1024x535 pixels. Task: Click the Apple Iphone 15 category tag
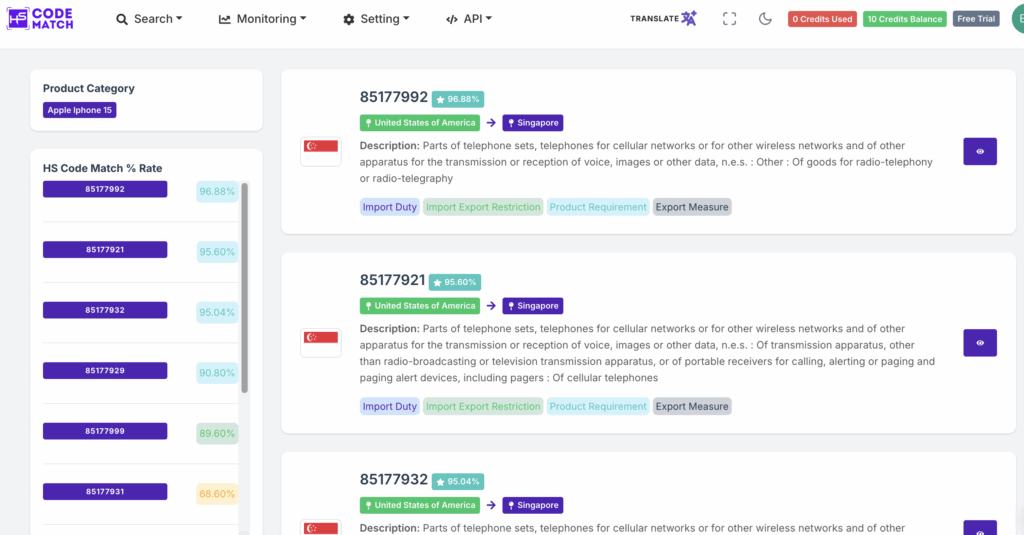click(79, 110)
